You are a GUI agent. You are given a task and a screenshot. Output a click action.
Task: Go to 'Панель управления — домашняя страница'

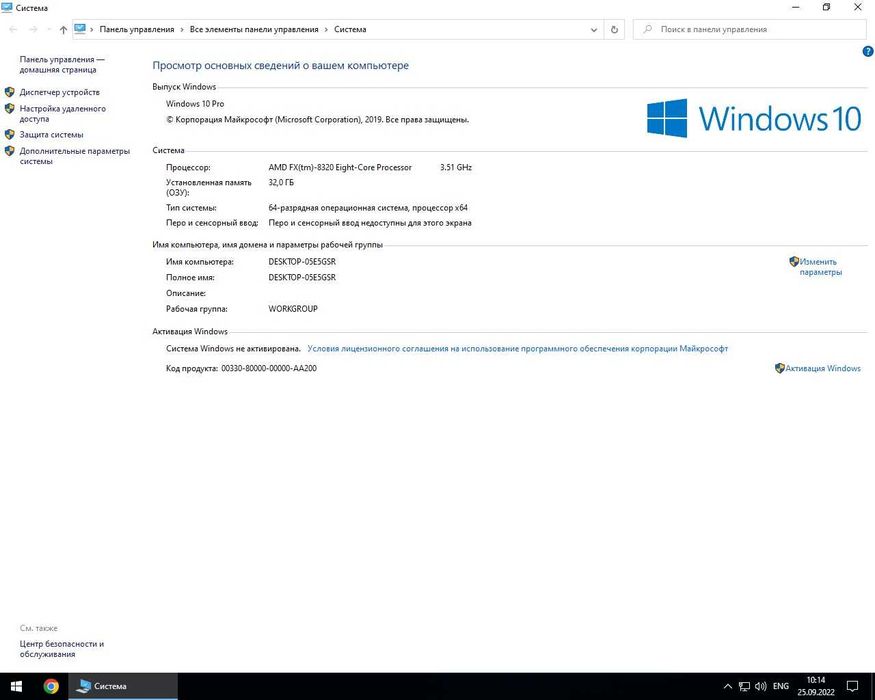pyautogui.click(x=62, y=64)
